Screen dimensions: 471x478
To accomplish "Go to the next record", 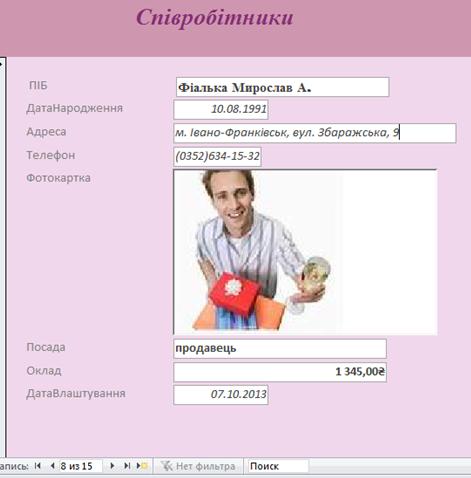I will [x=112, y=466].
